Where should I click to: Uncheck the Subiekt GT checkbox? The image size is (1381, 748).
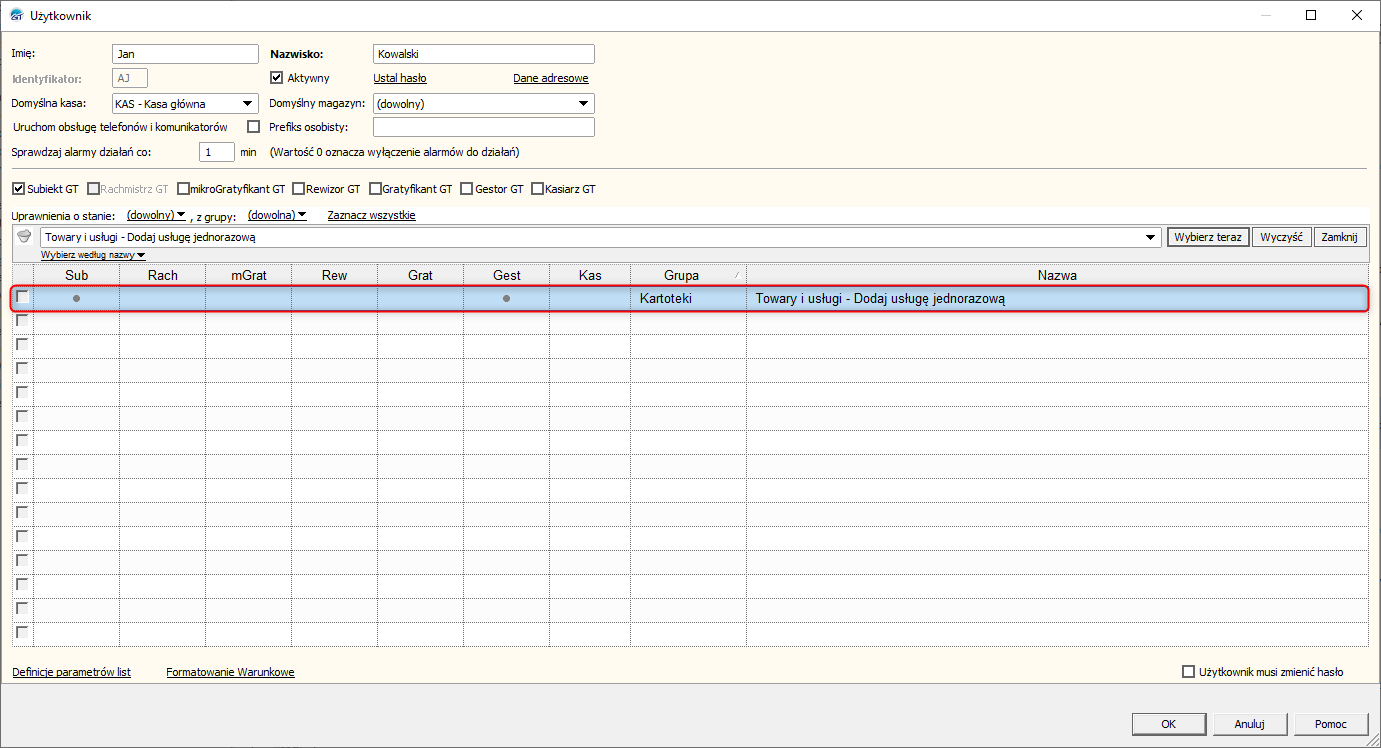[x=18, y=188]
